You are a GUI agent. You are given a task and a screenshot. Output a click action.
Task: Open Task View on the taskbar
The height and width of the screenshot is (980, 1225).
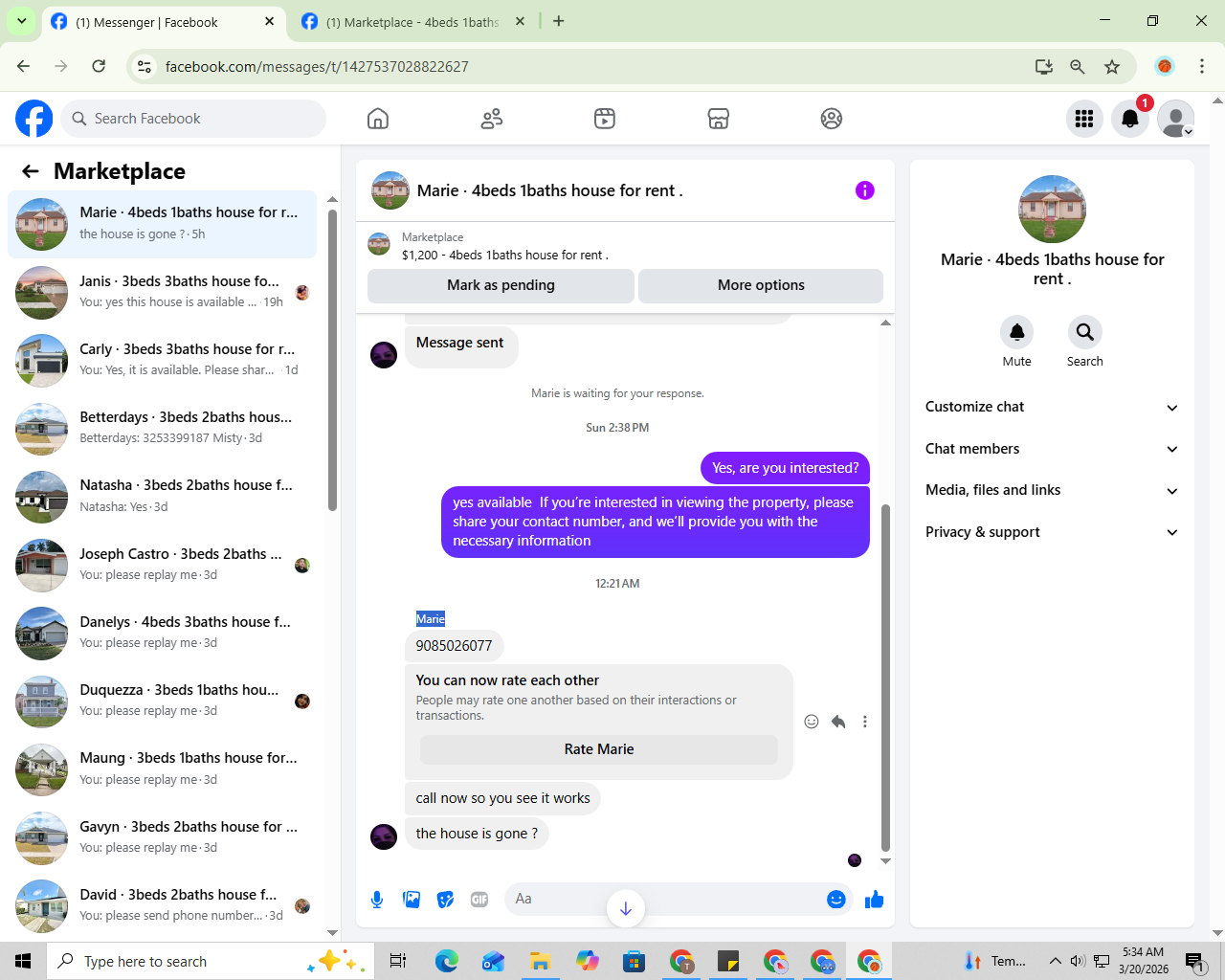398,961
